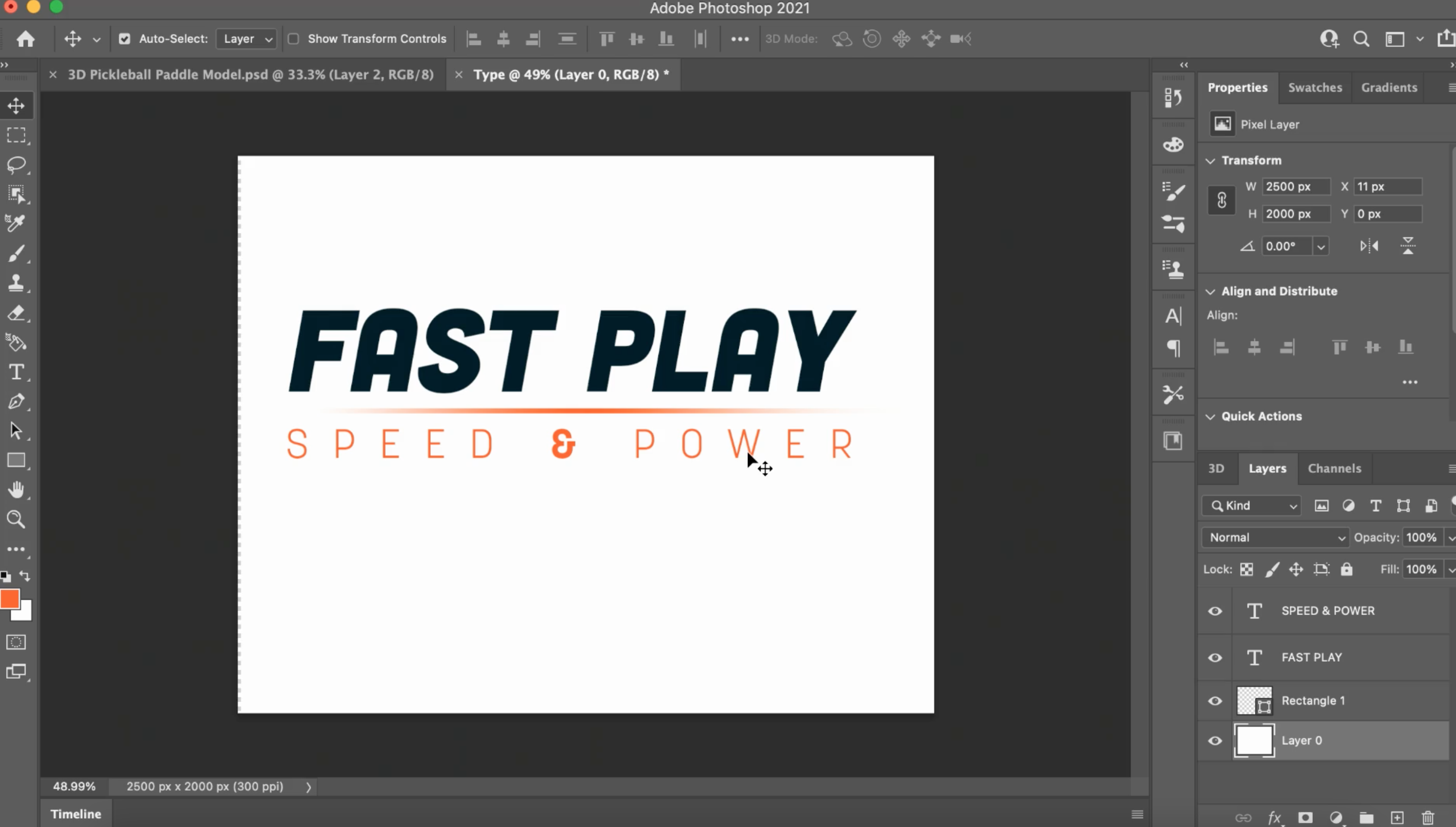The height and width of the screenshot is (827, 1456).
Task: Open the Auto-Select Layer dropdown
Action: tap(247, 38)
